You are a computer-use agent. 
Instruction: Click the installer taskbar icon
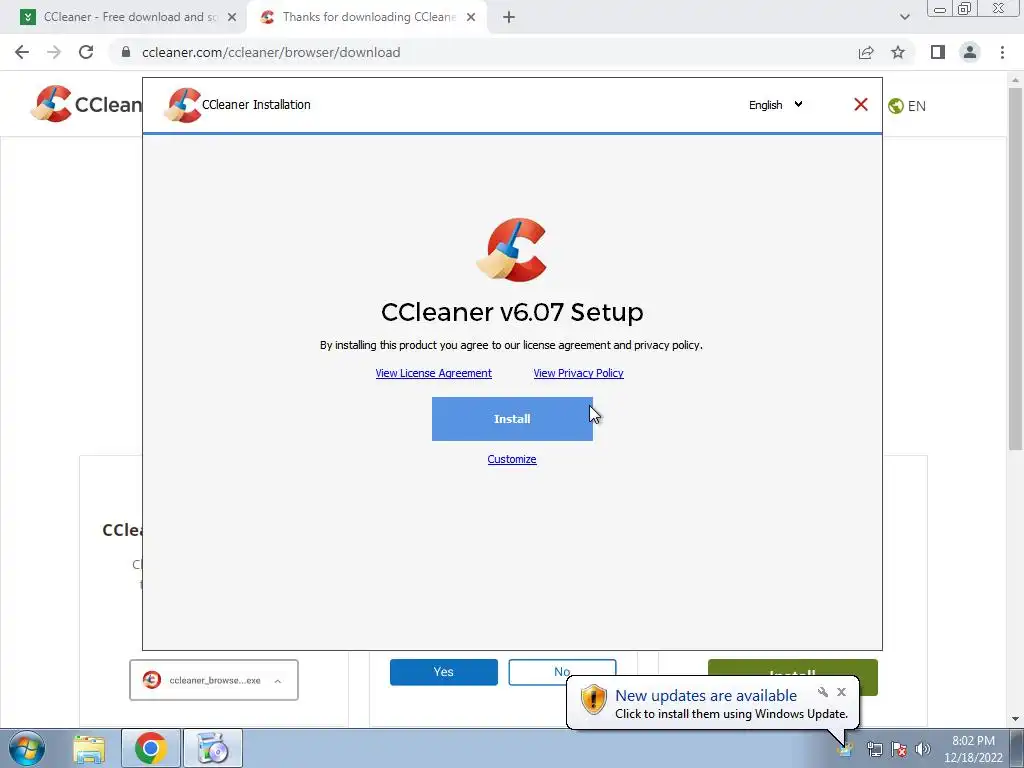pyautogui.click(x=213, y=748)
